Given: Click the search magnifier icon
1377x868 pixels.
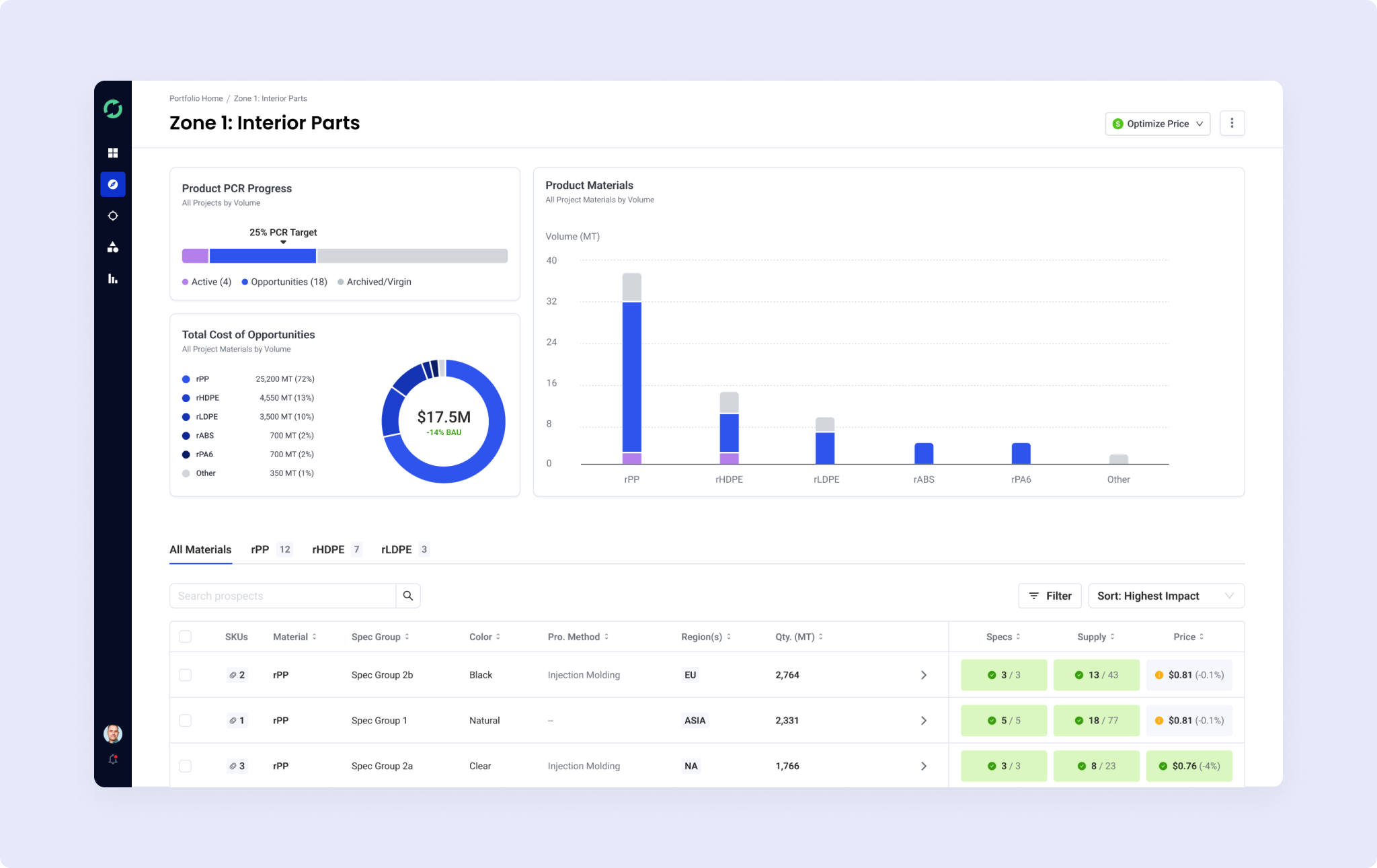Looking at the screenshot, I should point(408,596).
